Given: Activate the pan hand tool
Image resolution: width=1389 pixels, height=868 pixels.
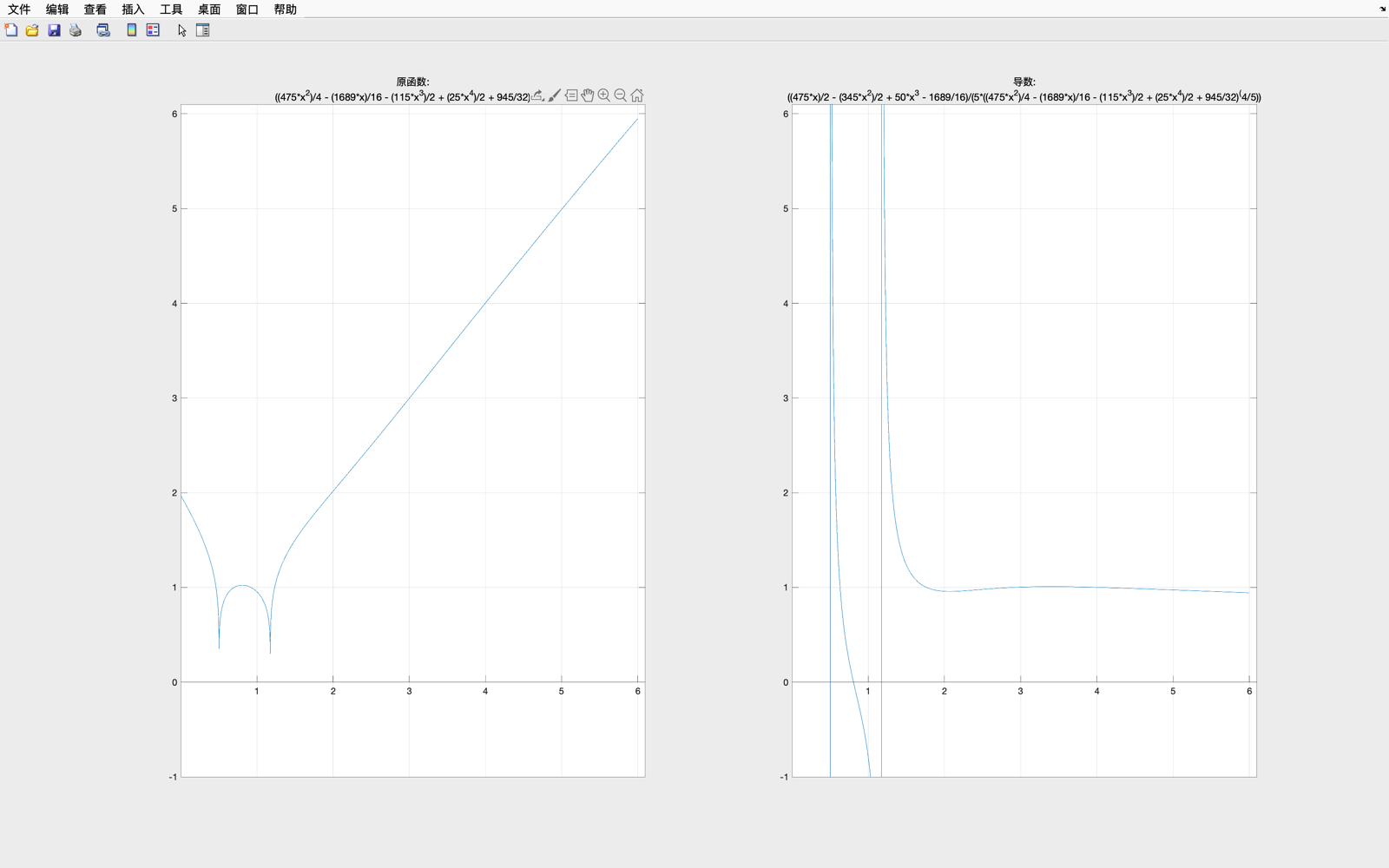Looking at the screenshot, I should (588, 95).
